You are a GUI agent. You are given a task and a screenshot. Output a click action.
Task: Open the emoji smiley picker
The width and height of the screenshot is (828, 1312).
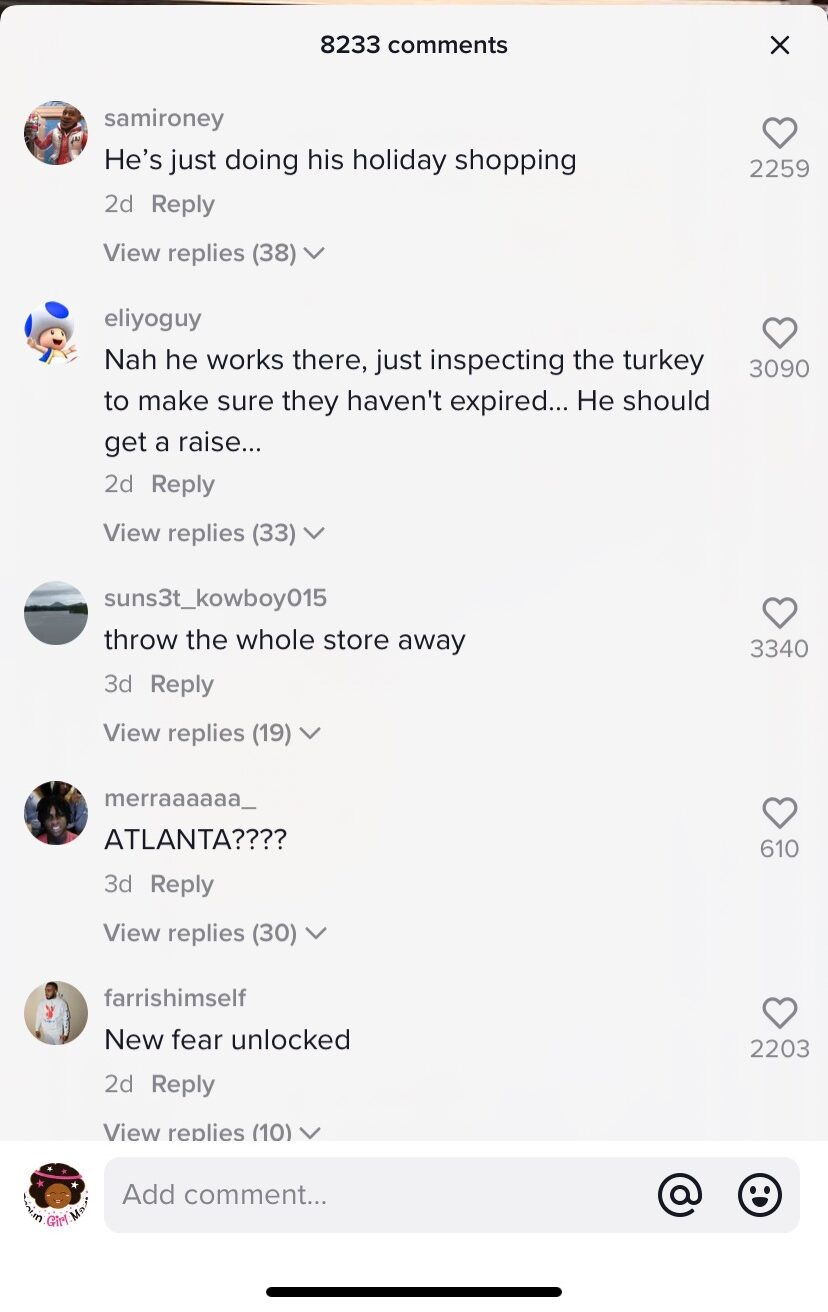[760, 1194]
